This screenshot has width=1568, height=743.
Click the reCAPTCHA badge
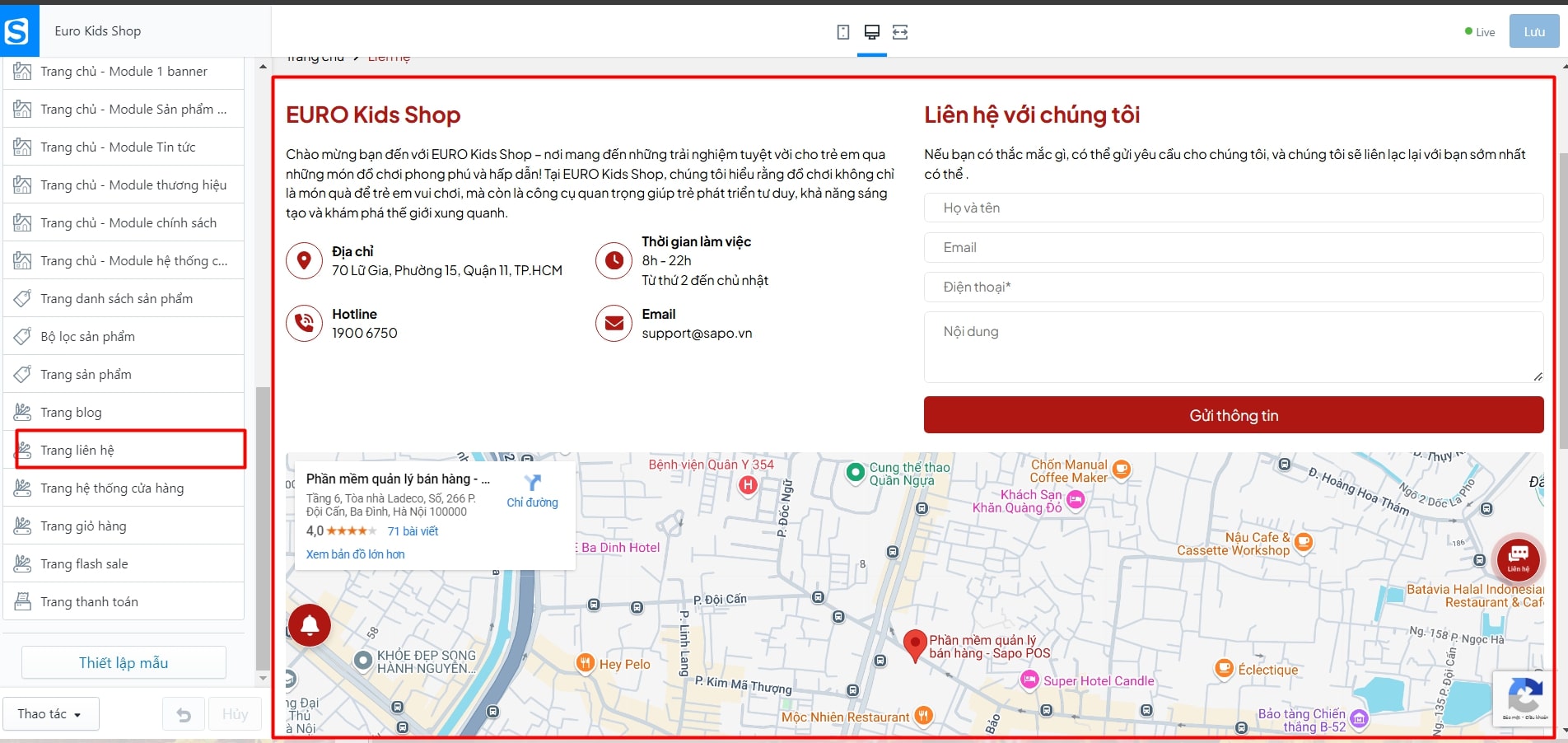tap(1524, 699)
